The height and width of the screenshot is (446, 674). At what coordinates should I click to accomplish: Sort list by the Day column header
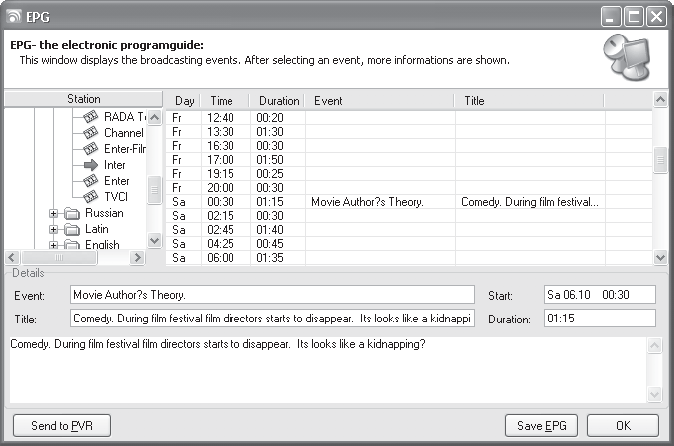point(184,101)
